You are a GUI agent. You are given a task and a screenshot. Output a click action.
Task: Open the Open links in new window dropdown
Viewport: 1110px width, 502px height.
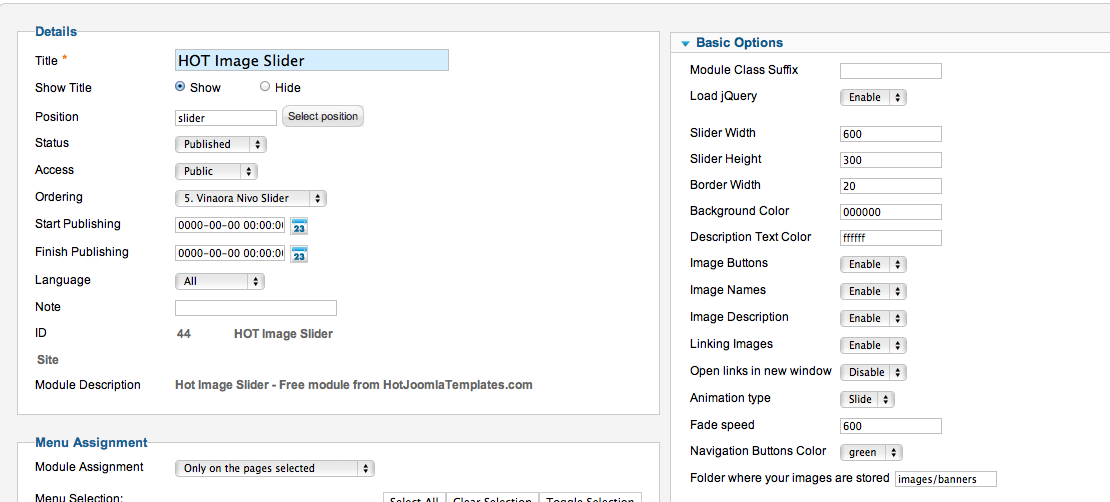(x=873, y=372)
